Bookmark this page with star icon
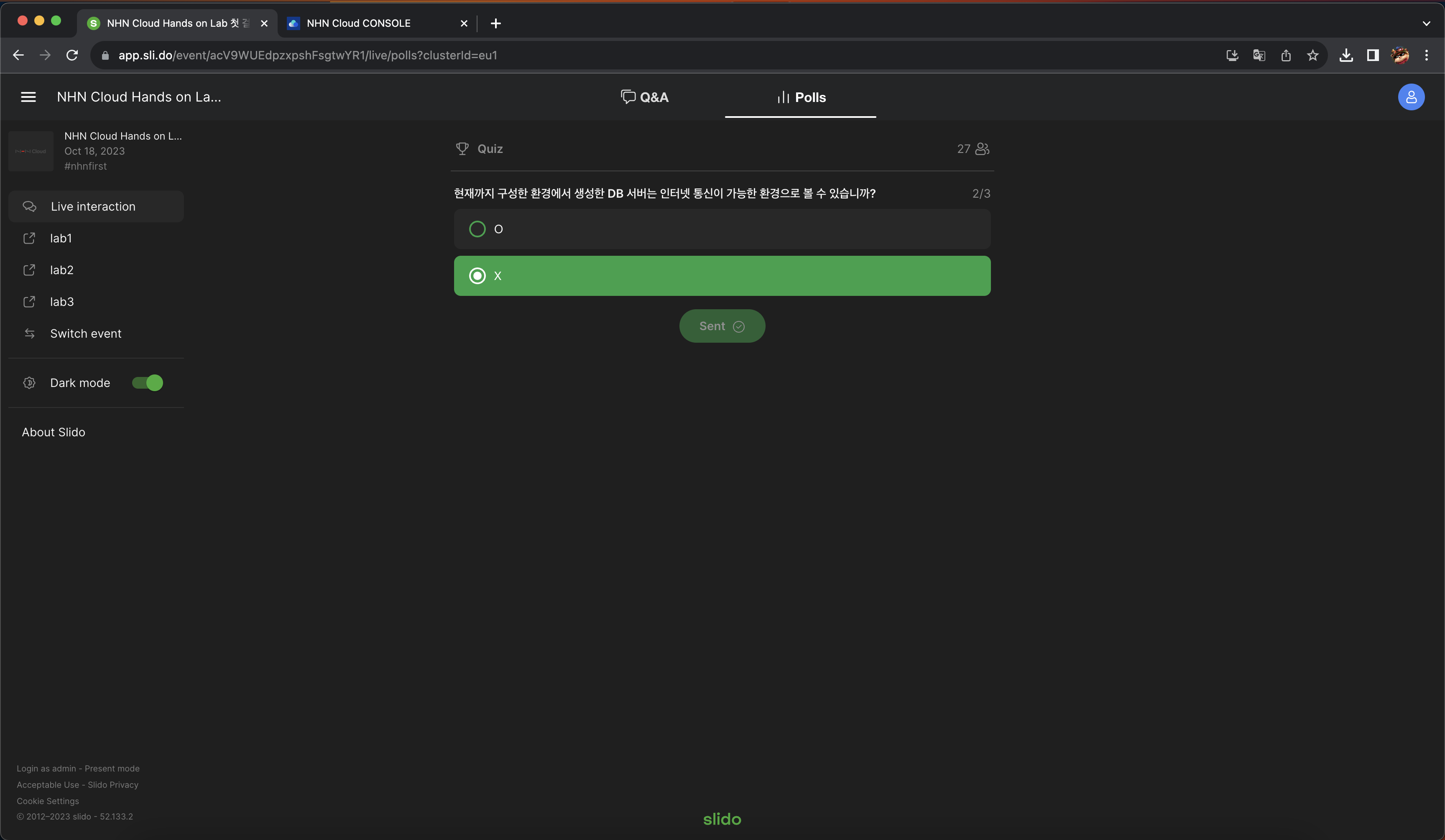1445x840 pixels. point(1312,56)
